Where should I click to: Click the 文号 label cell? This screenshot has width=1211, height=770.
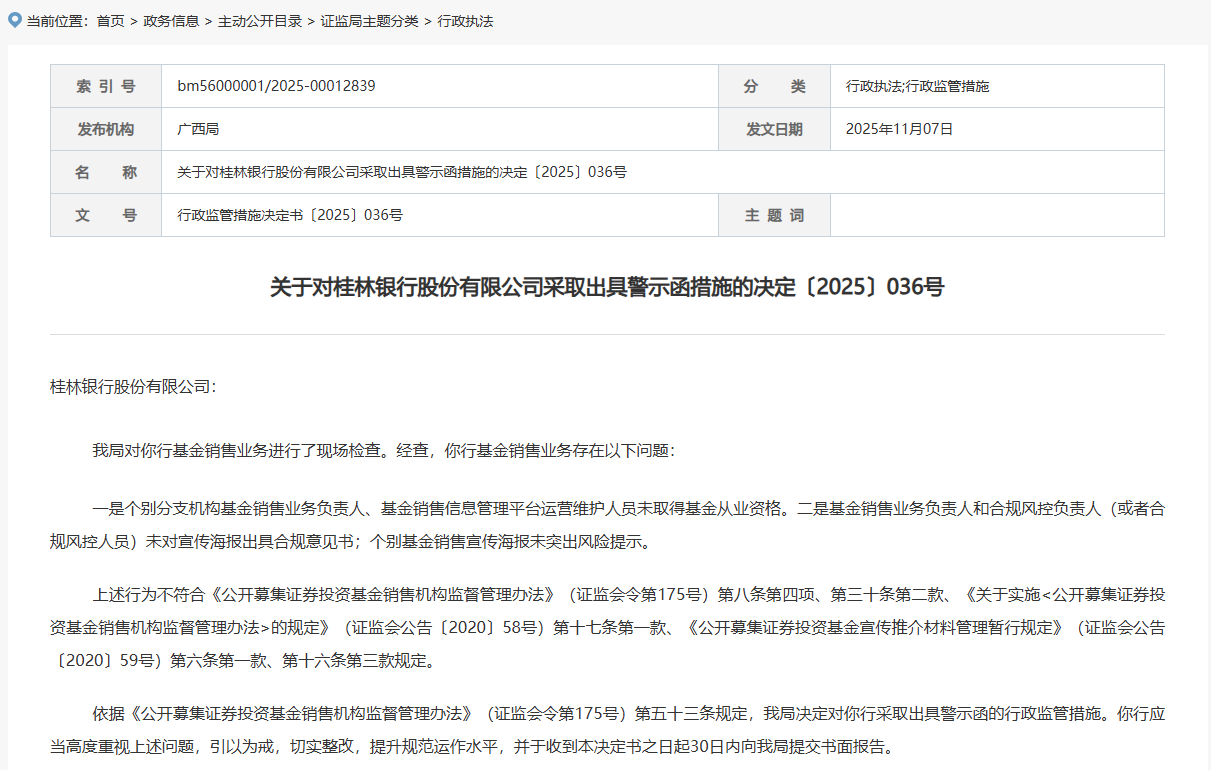click(x=106, y=215)
